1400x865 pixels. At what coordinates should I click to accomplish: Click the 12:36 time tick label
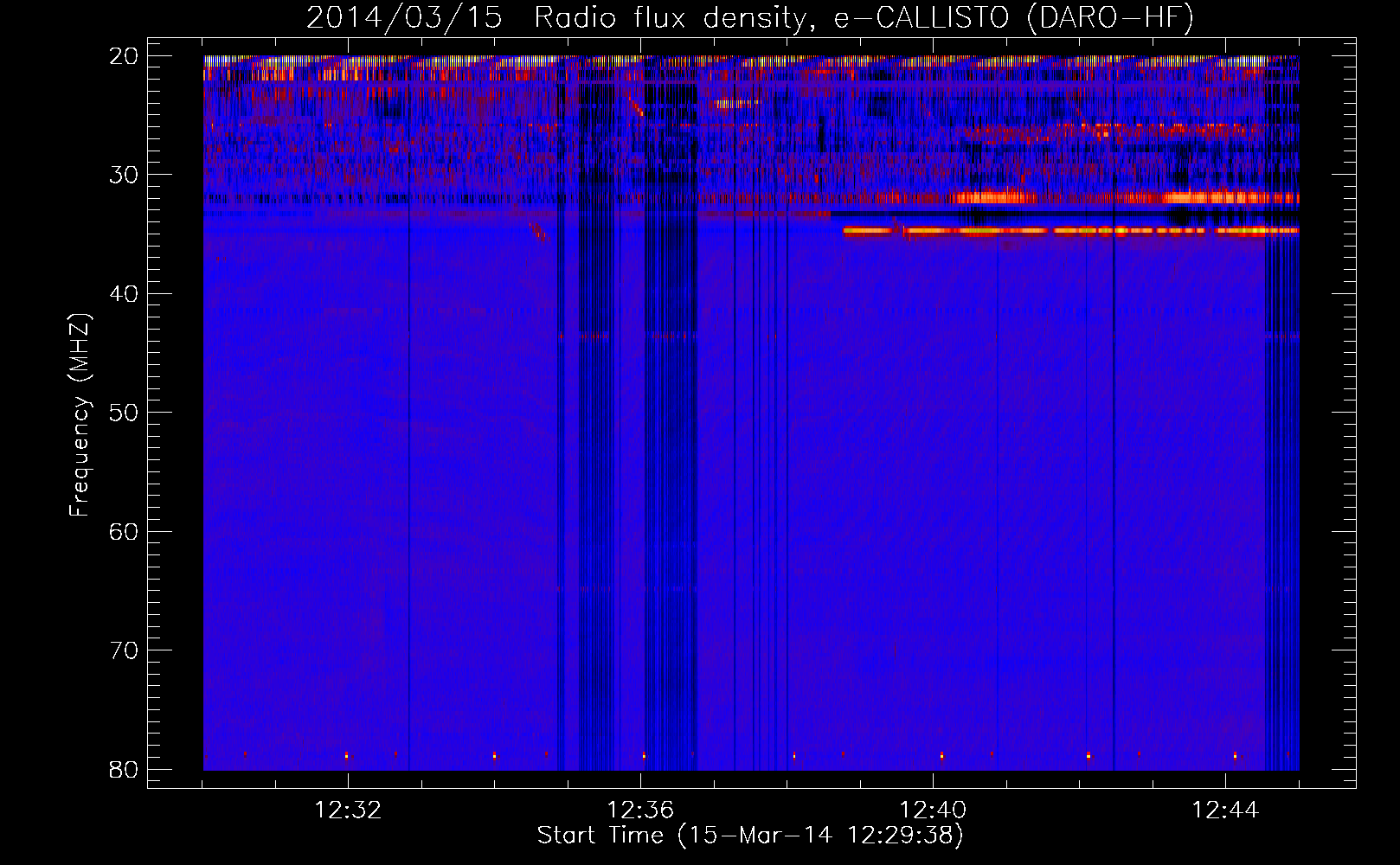click(640, 811)
